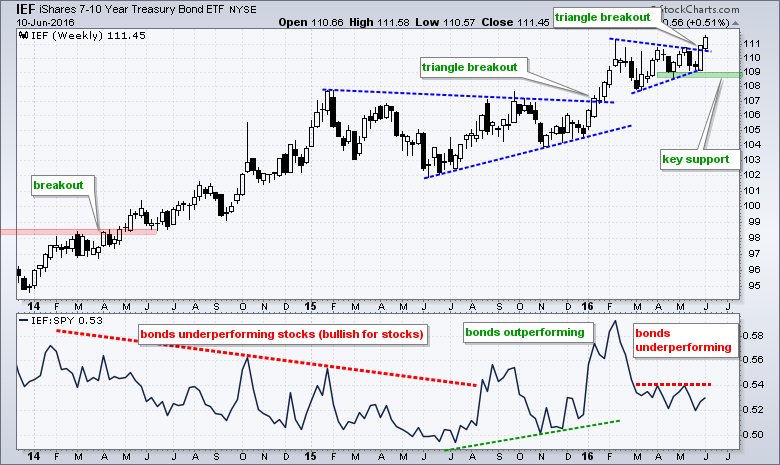Click the candlestick icon beside IEF (Weekly)
The image size is (780, 465).
pos(23,35)
